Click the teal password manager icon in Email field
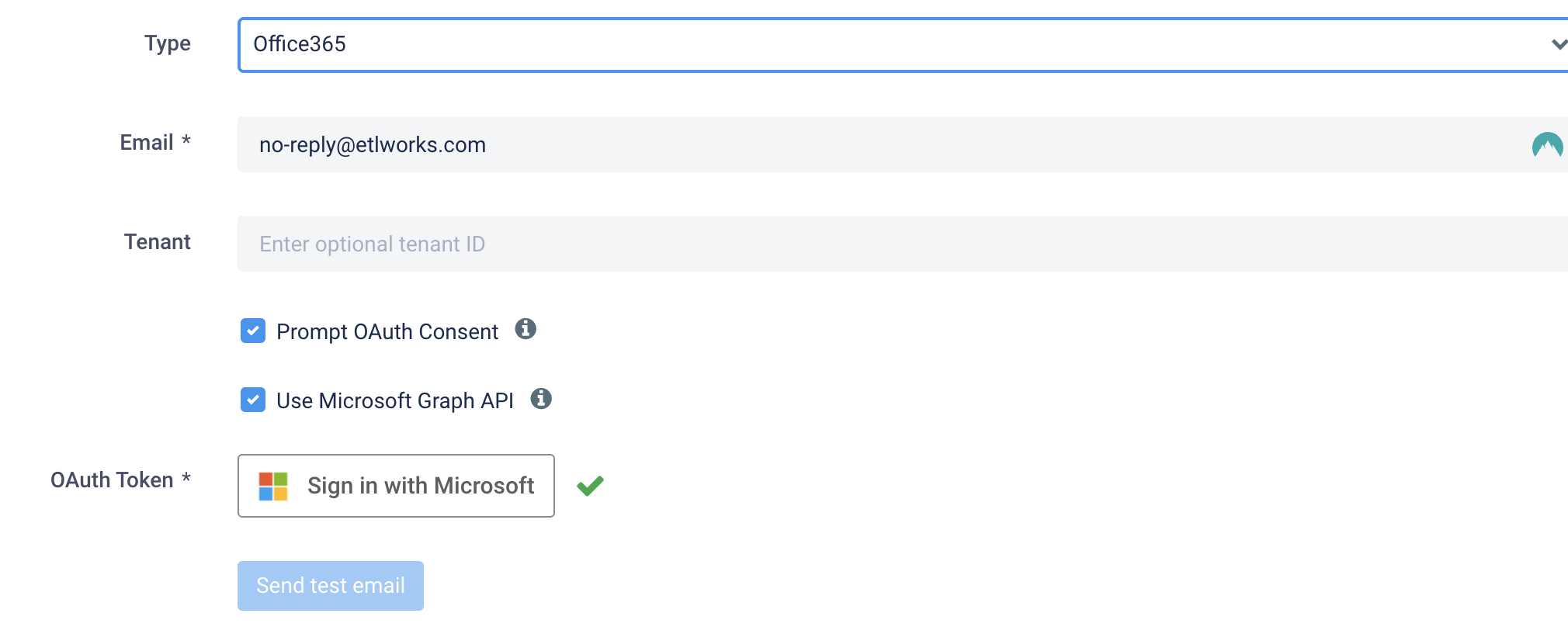The width and height of the screenshot is (1568, 627). tap(1547, 145)
